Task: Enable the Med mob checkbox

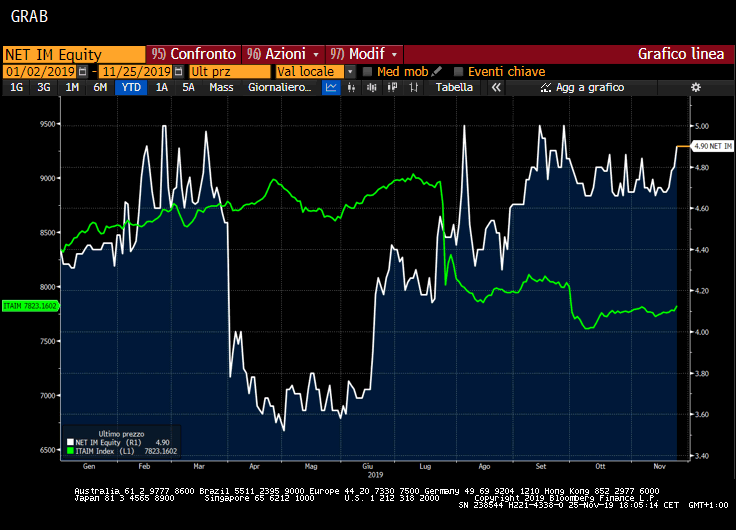Action: pos(368,72)
